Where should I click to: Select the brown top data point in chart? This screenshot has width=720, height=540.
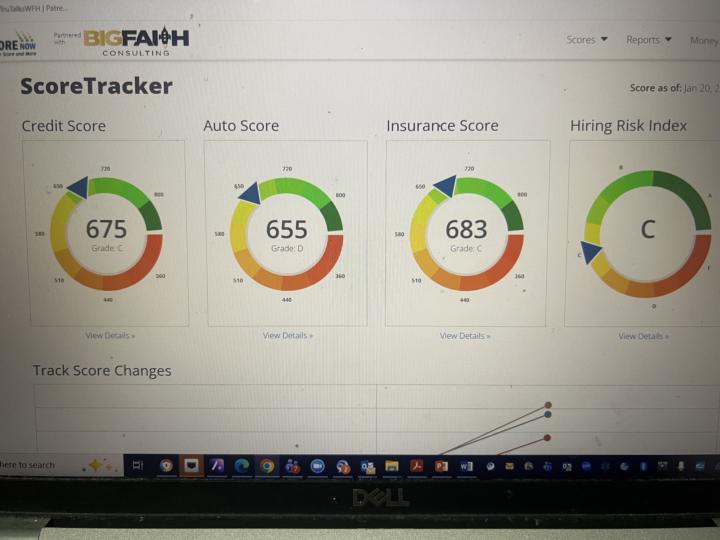pos(548,405)
